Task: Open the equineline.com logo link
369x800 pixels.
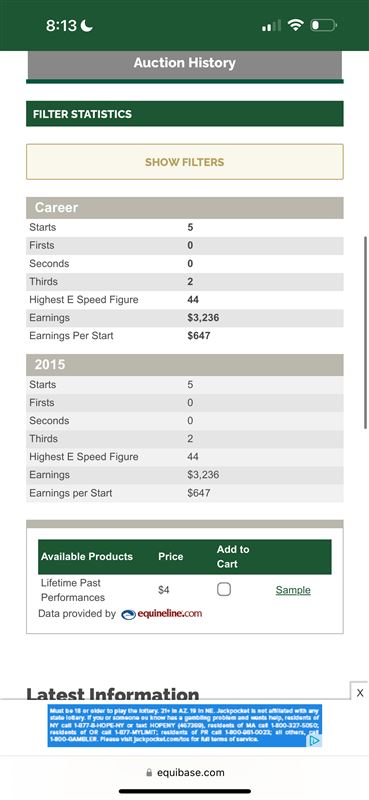Action: 162,614
